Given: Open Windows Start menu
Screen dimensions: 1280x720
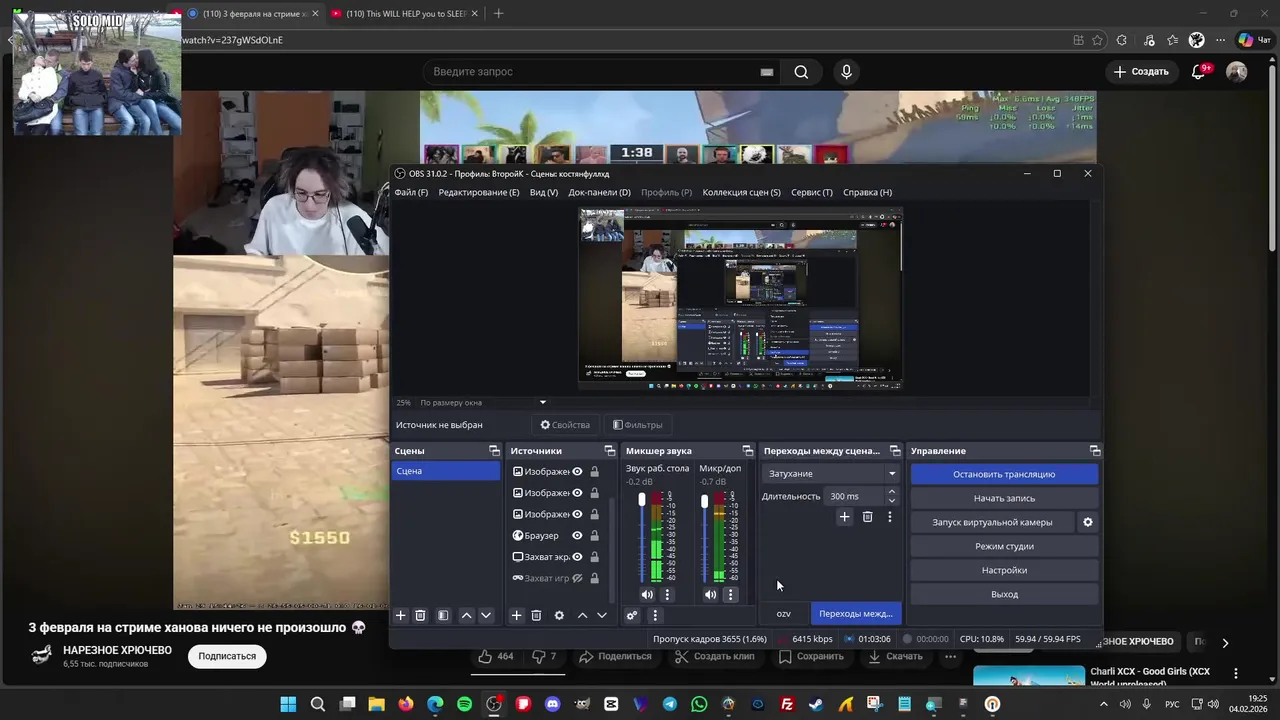Looking at the screenshot, I should point(288,704).
